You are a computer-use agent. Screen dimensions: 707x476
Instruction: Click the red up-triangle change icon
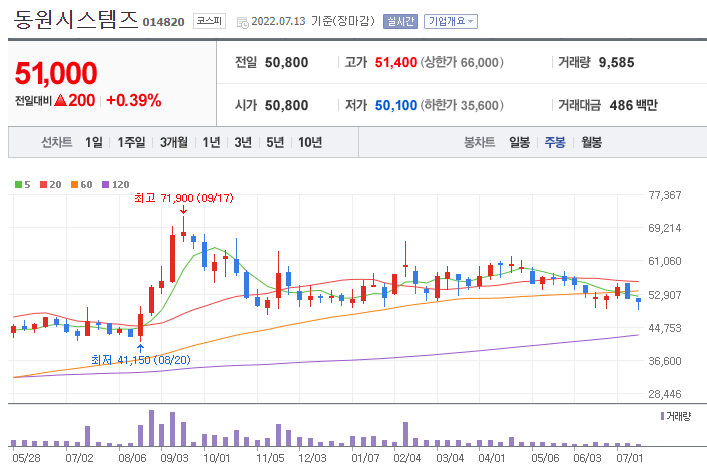tap(60, 100)
